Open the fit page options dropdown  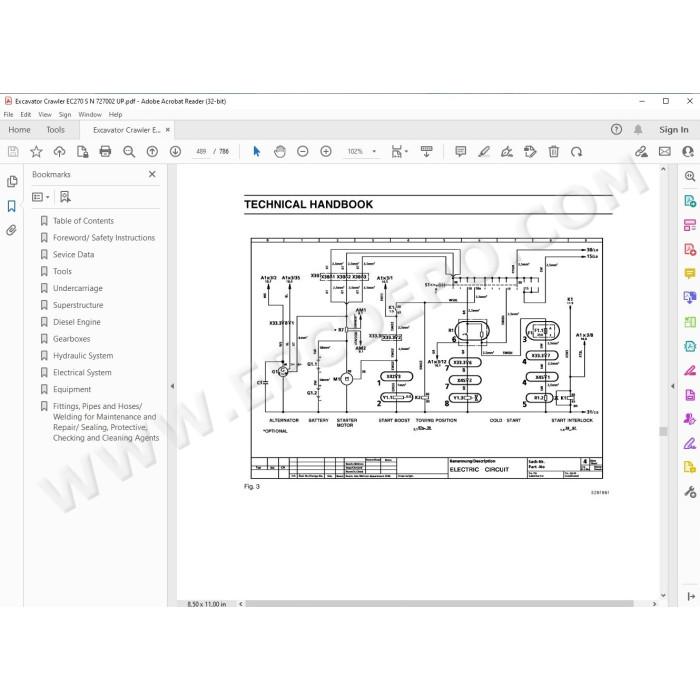click(x=399, y=152)
